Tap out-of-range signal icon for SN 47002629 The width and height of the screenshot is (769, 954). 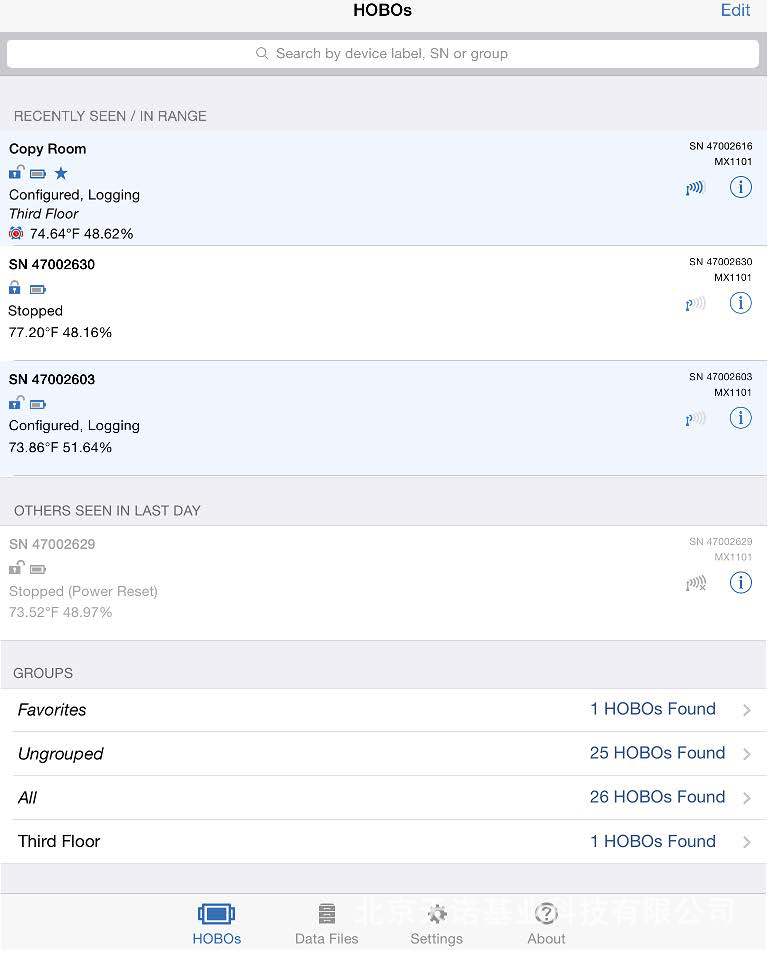pos(695,583)
